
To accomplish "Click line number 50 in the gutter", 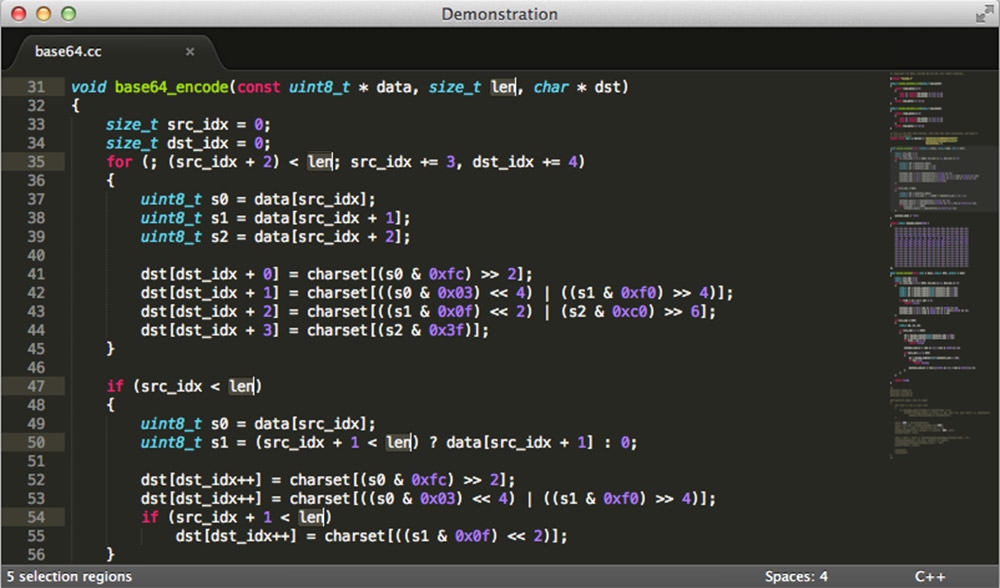I will (x=36, y=443).
